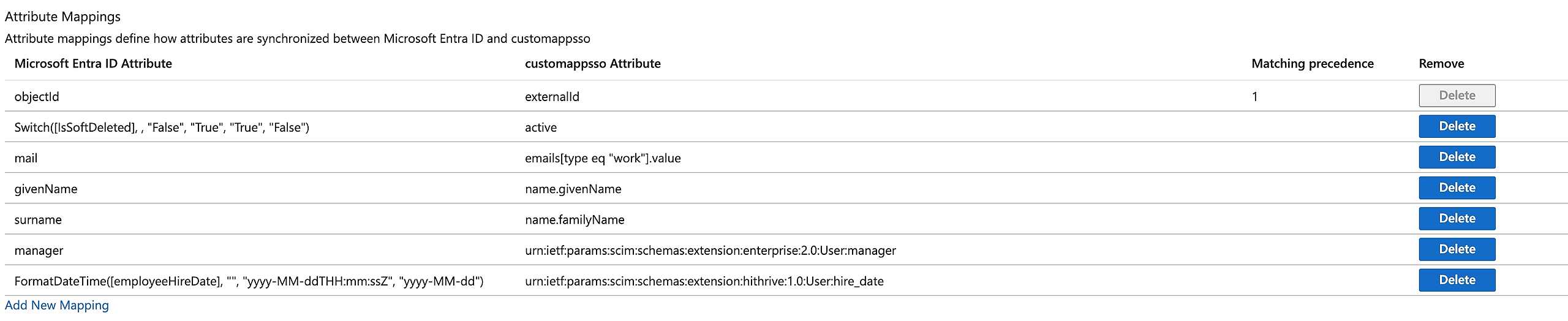
Task: Open the objectId attribute mapping
Action: click(37, 97)
